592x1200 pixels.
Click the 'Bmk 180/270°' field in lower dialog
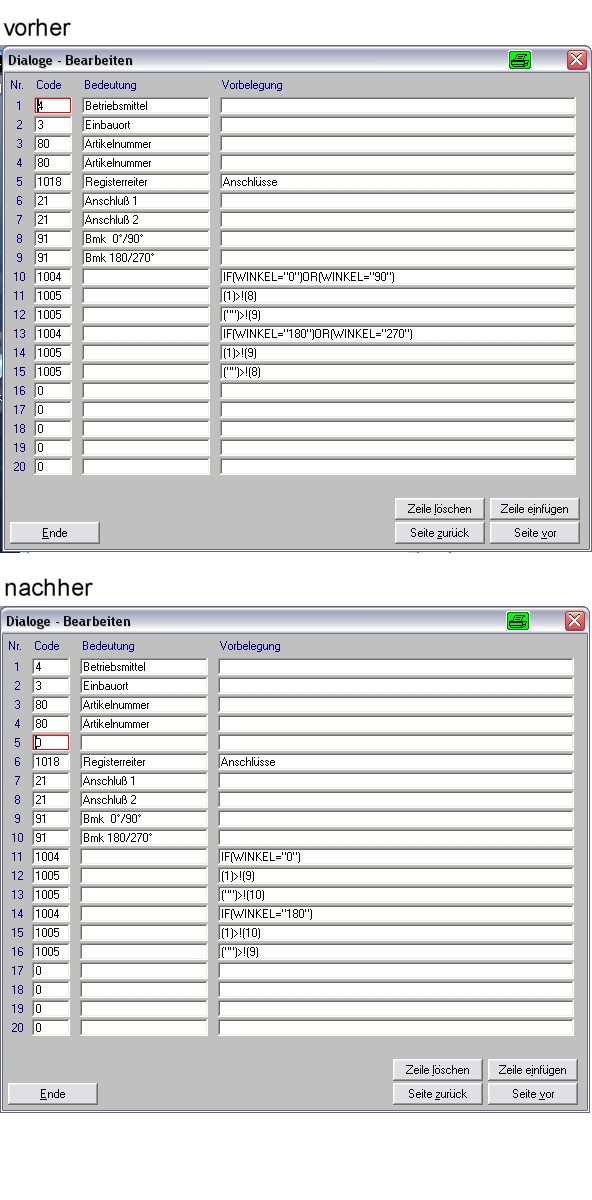click(x=144, y=838)
